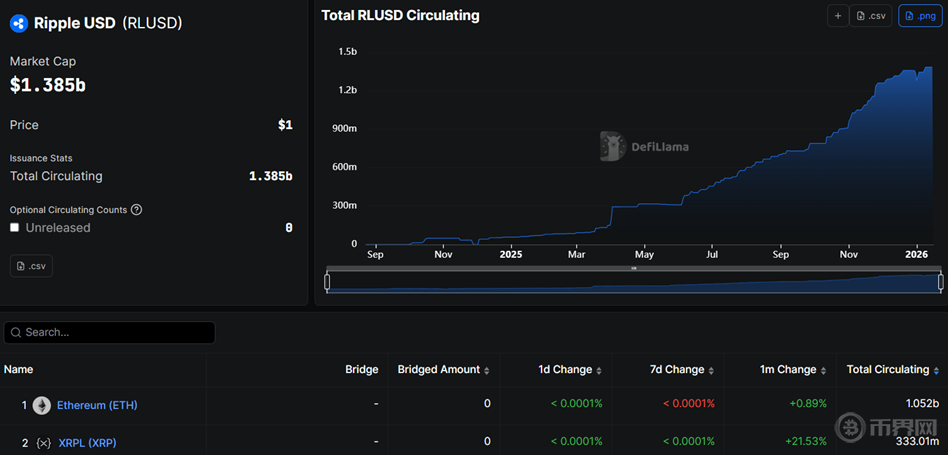Click the plus button above the chart
Image resolution: width=948 pixels, height=455 pixels.
837,16
